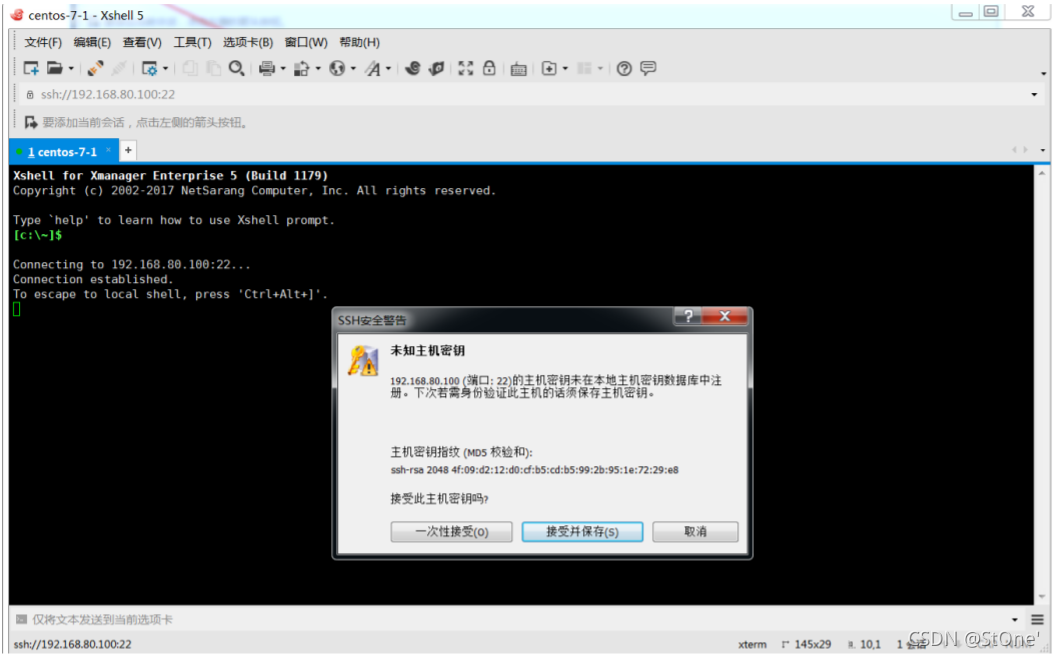The width and height of the screenshot is (1055, 657).
Task: Click the Find magnifier icon
Action: 236,68
